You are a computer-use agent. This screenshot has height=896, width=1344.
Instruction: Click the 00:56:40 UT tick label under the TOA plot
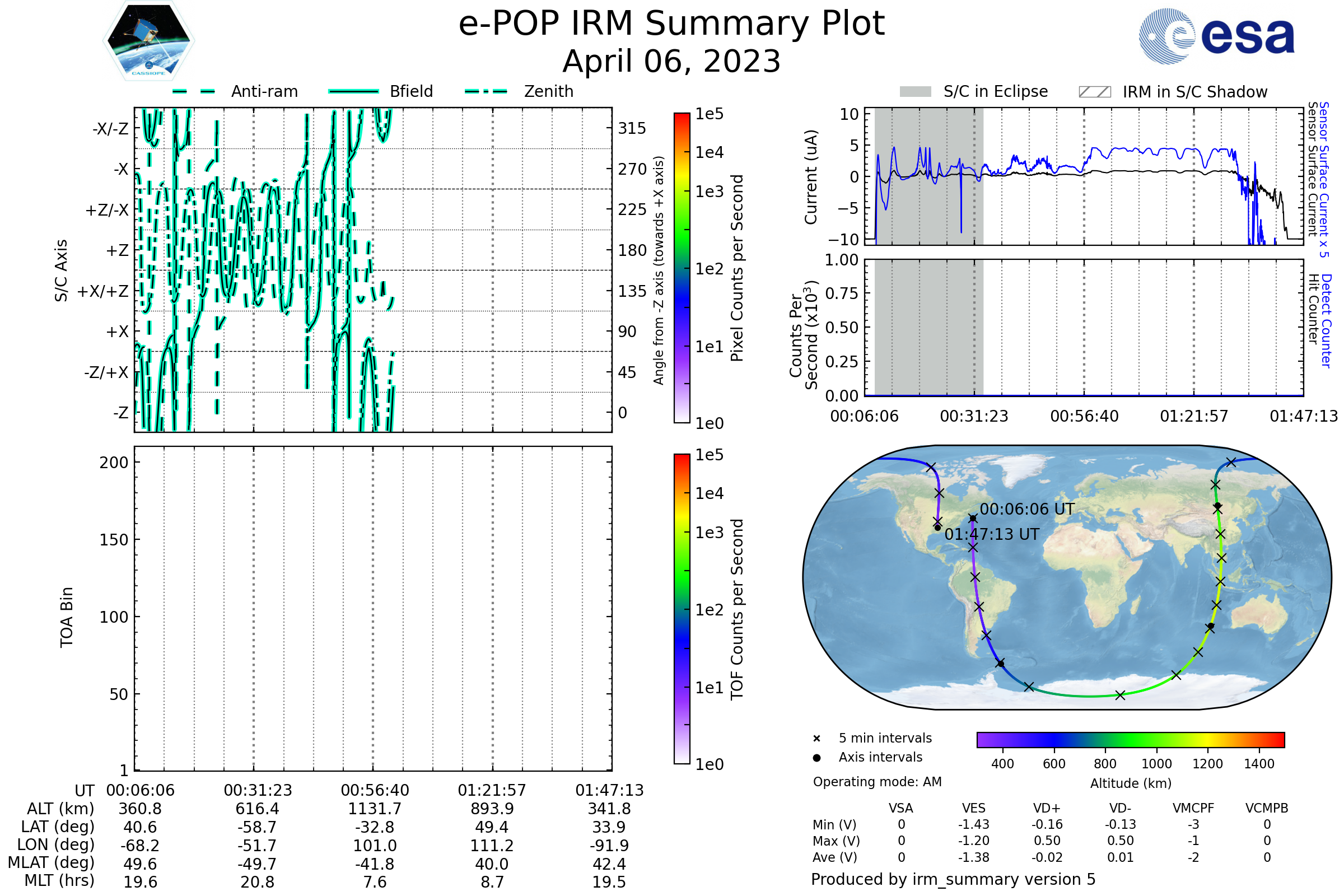(375, 790)
